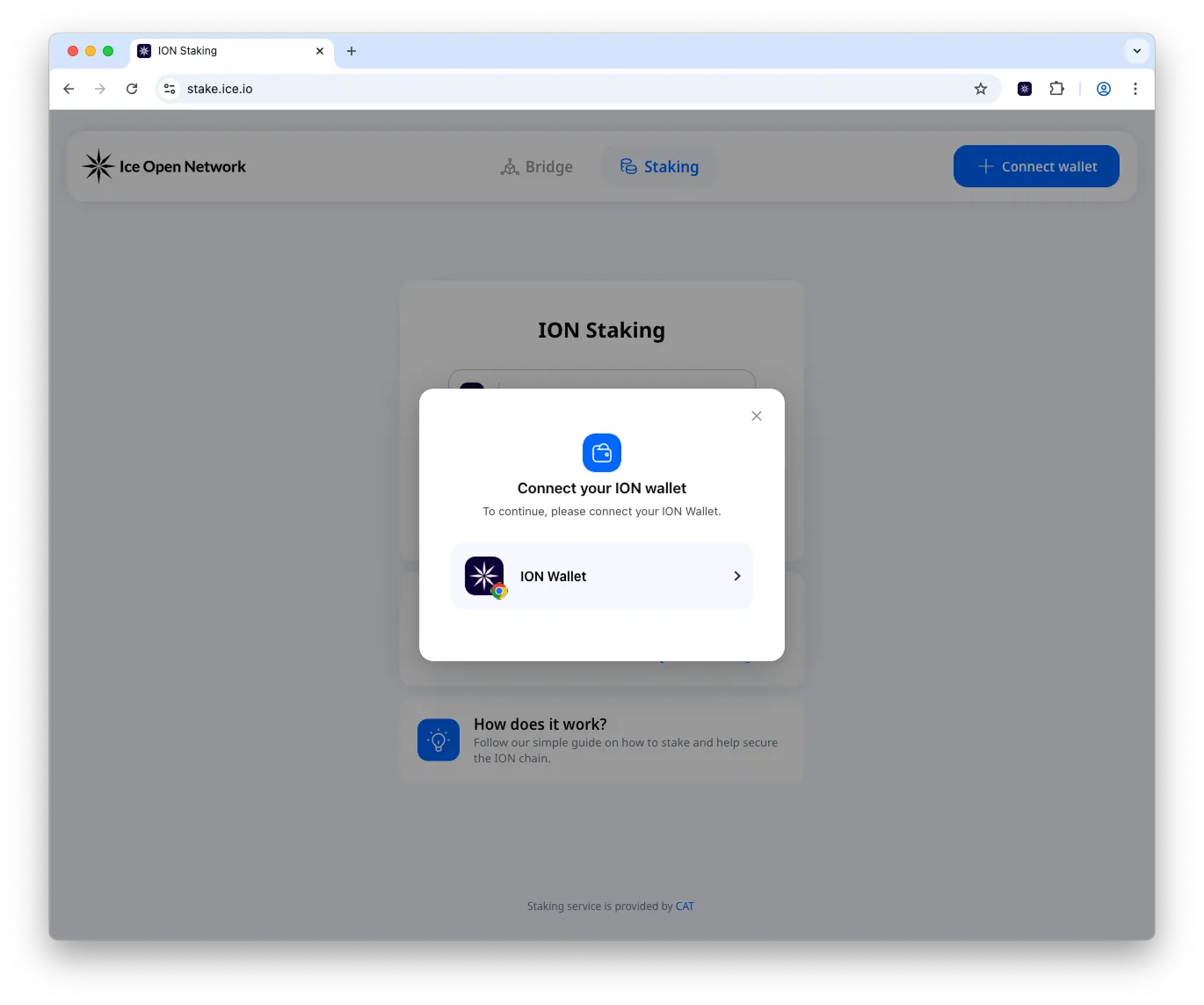The image size is (1204, 1005).
Task: Reload the stake.ice.io page
Action: click(132, 89)
